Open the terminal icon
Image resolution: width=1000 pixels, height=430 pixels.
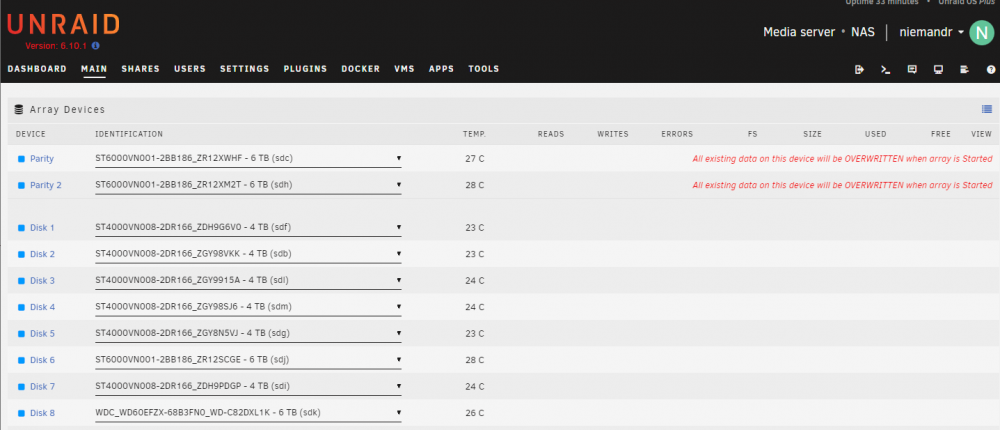click(885, 70)
